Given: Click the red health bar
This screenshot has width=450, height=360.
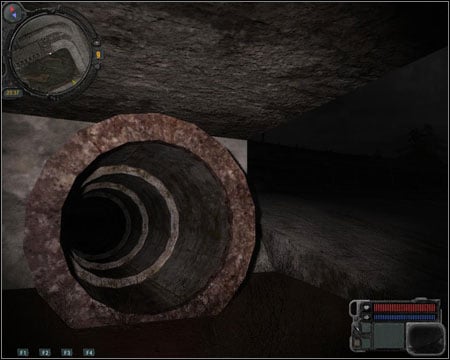Looking at the screenshot, I should click(404, 308).
